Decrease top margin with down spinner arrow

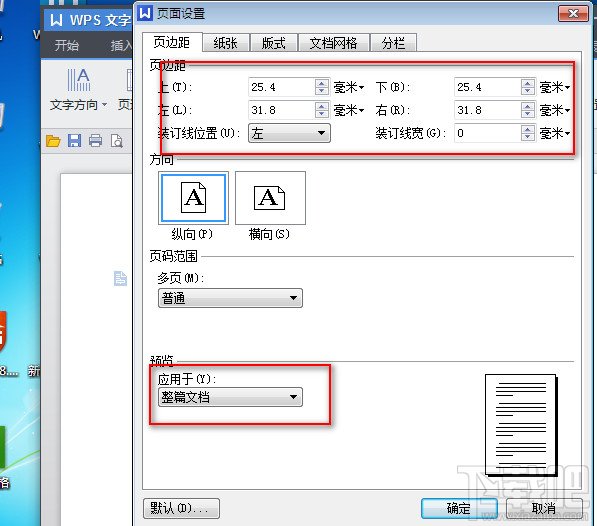pyautogui.click(x=322, y=91)
